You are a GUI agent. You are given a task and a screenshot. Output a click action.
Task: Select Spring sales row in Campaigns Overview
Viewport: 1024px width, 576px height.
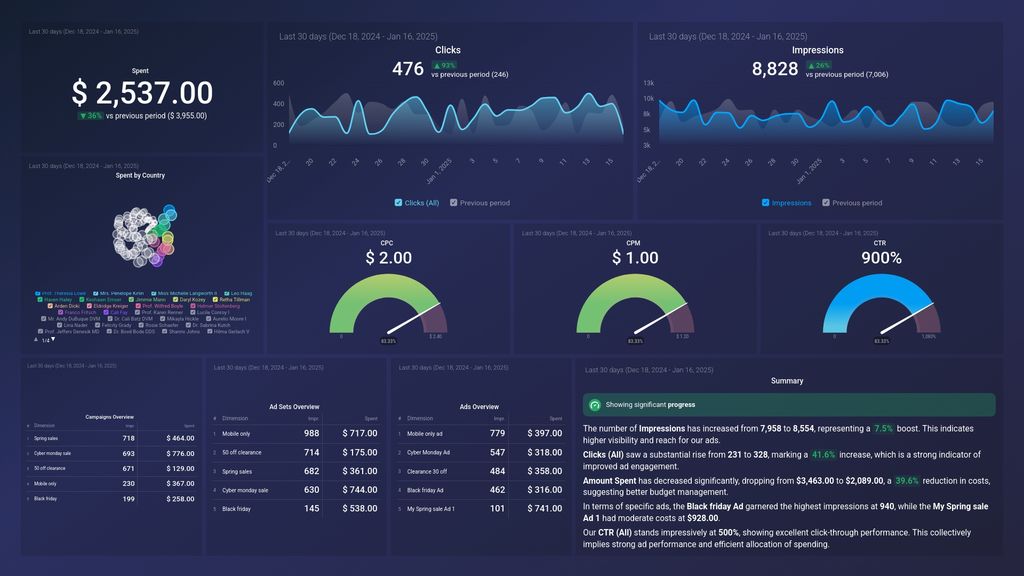(x=110, y=438)
